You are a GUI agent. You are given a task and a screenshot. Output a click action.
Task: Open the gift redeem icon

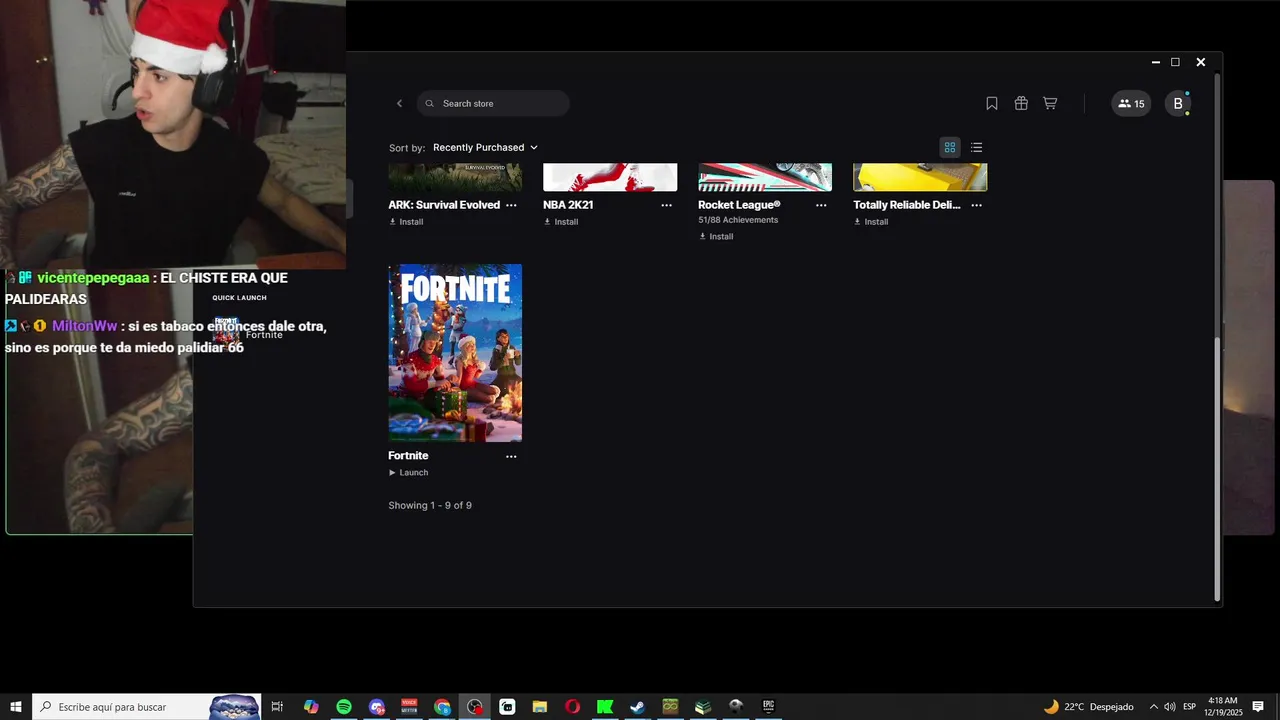tap(1021, 103)
